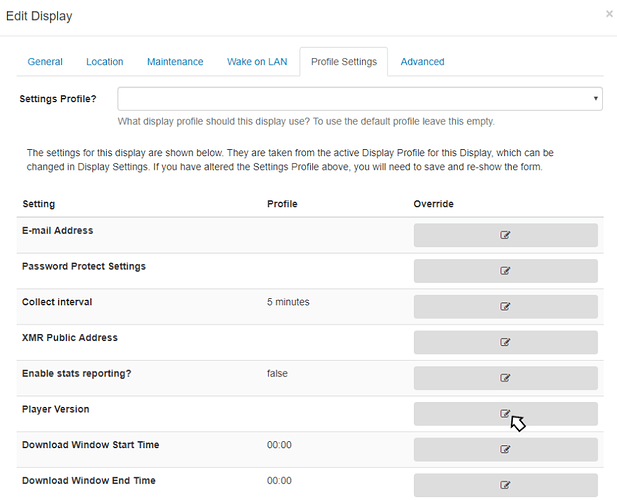Viewport: 617px width, 500px height.
Task: Click the Settings Profile dropdown arrow
Action: pyautogui.click(x=596, y=99)
